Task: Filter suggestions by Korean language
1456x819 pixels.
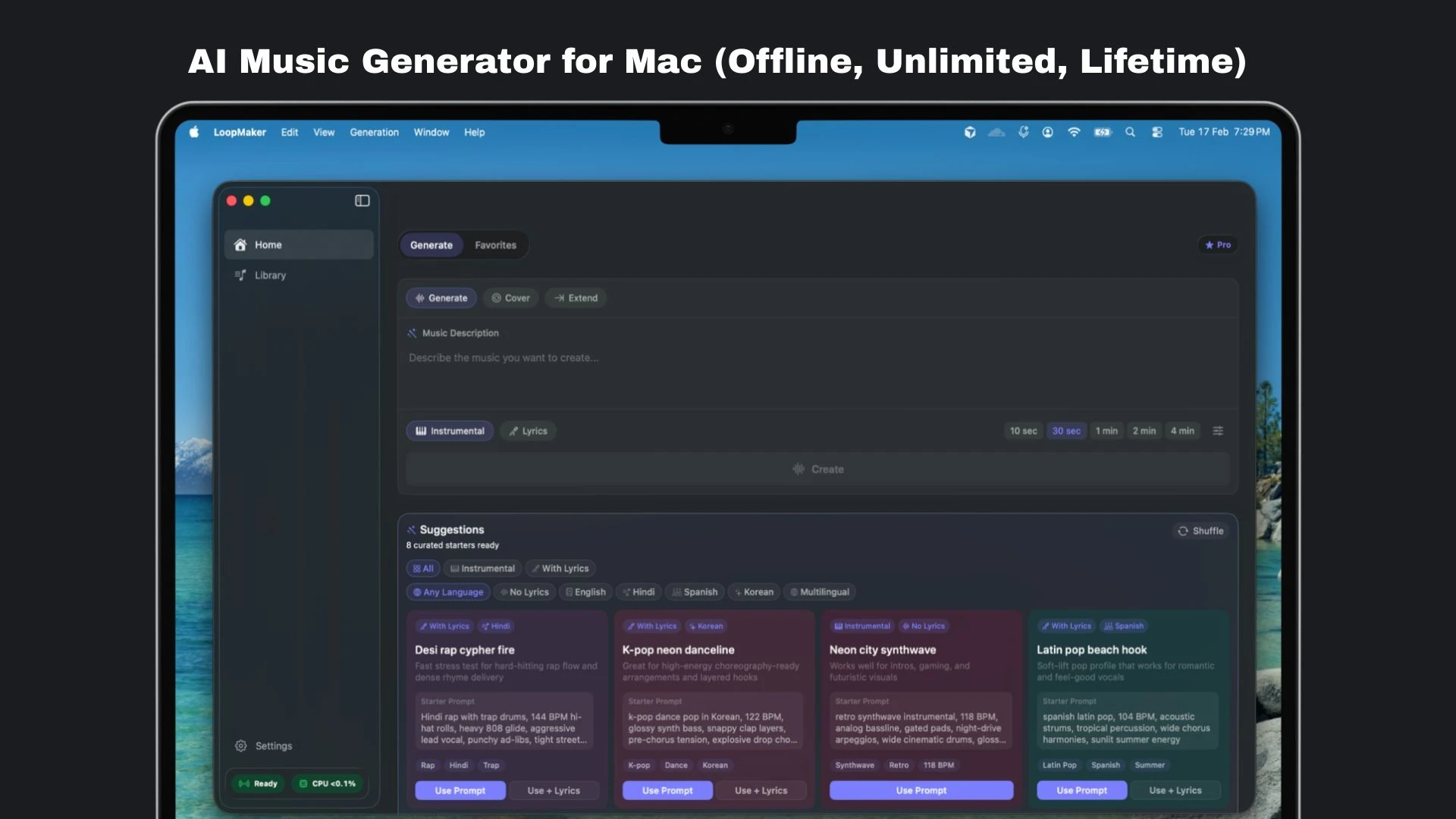Action: tap(754, 592)
